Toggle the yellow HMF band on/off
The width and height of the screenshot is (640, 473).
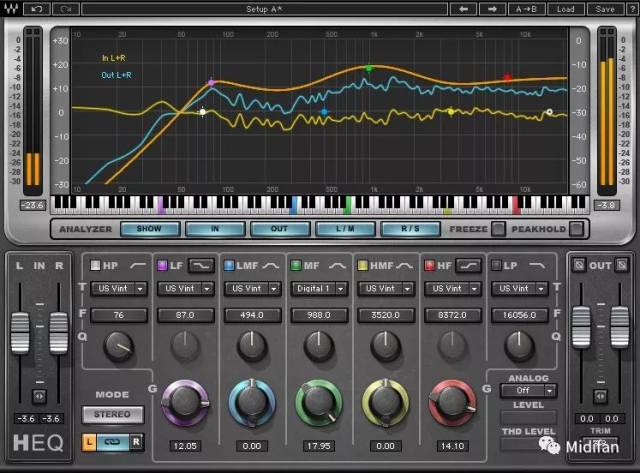pyautogui.click(x=362, y=266)
